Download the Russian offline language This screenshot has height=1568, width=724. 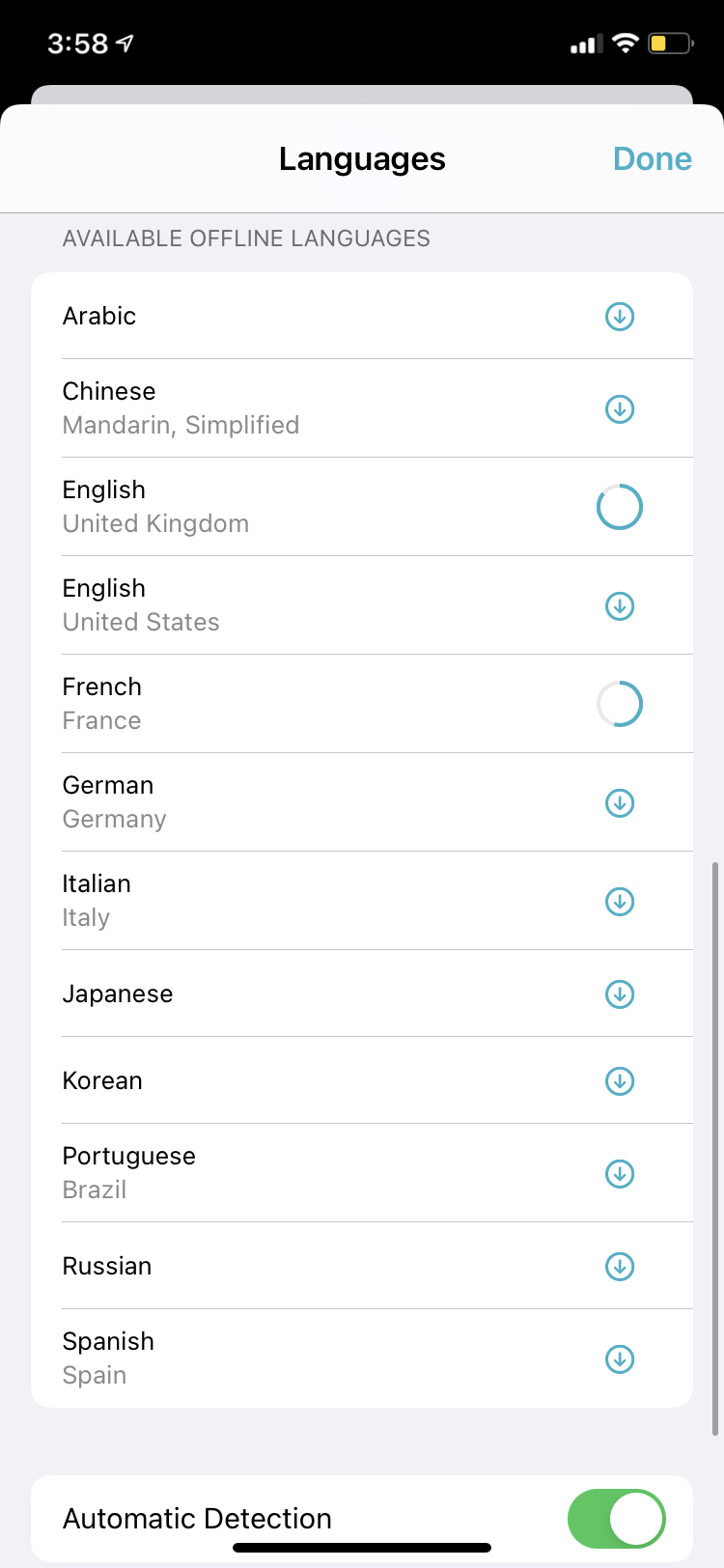click(x=620, y=1267)
